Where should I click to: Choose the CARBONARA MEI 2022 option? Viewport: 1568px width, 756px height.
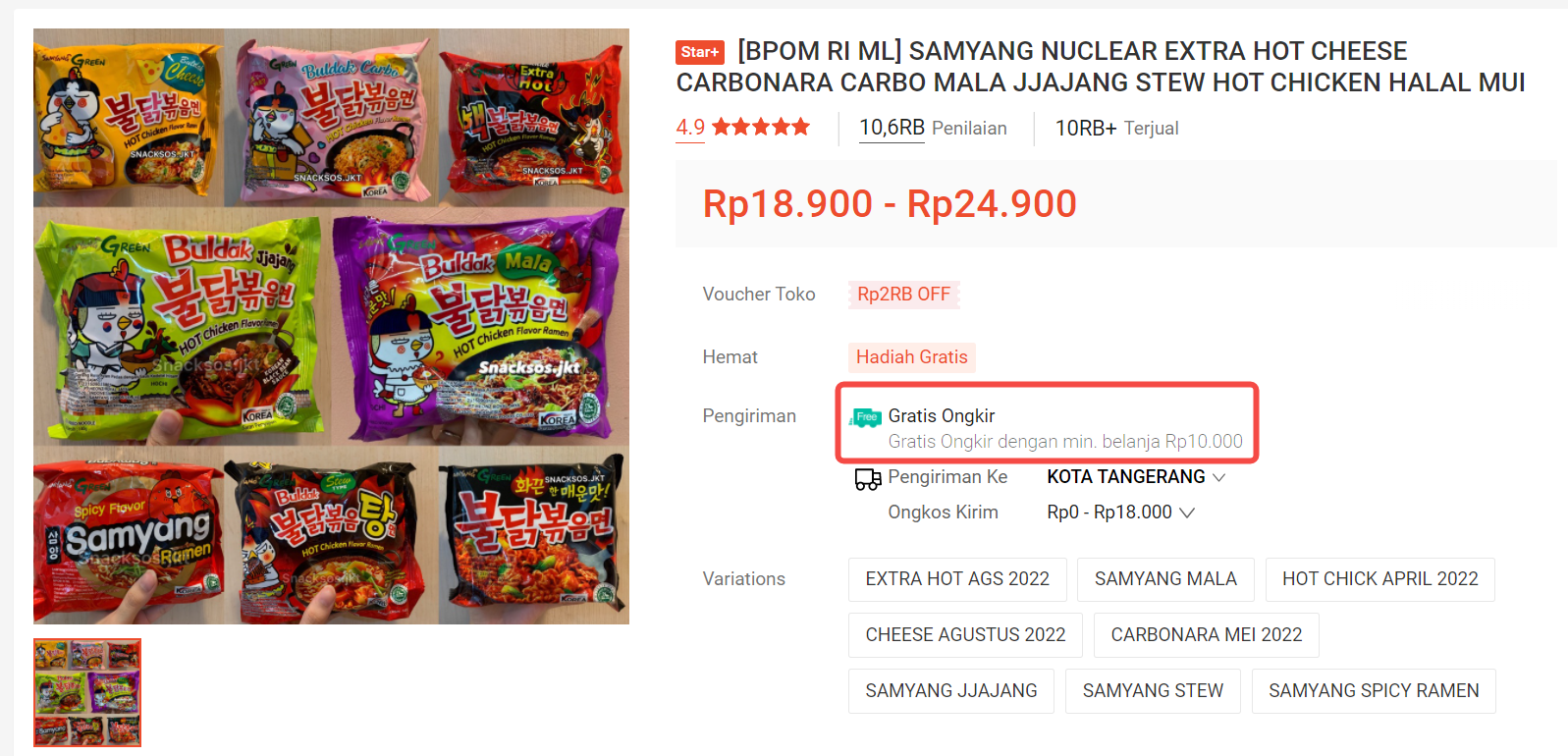pyautogui.click(x=1206, y=635)
